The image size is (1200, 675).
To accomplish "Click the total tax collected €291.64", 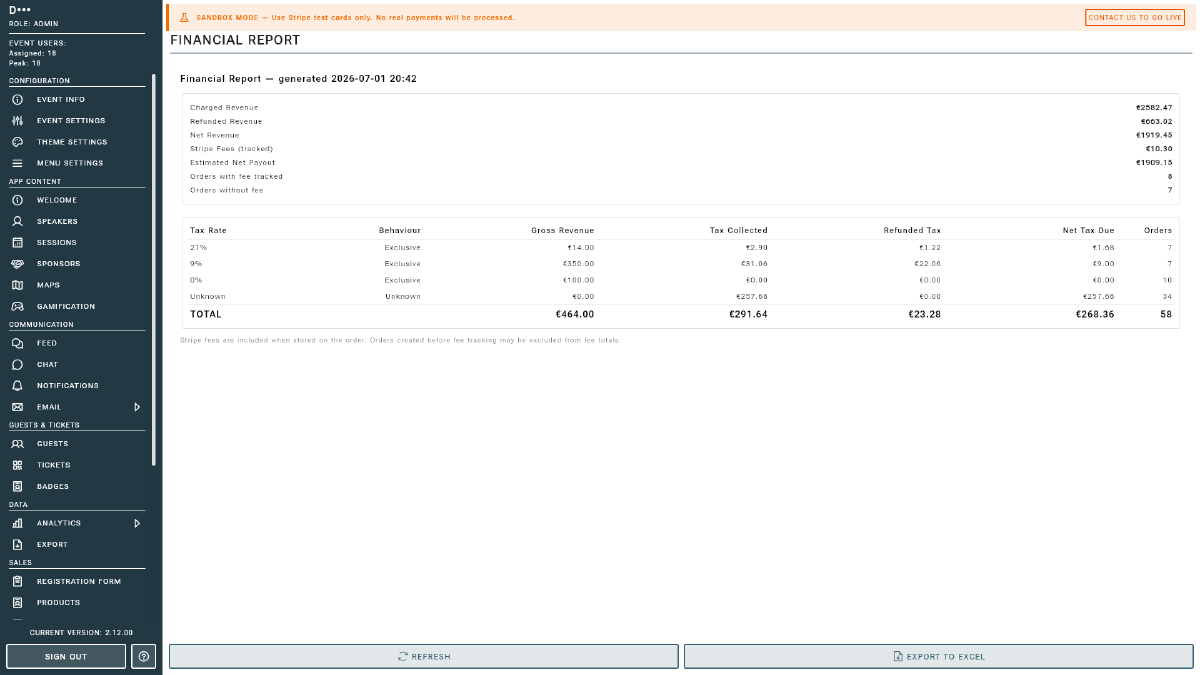I will point(749,314).
